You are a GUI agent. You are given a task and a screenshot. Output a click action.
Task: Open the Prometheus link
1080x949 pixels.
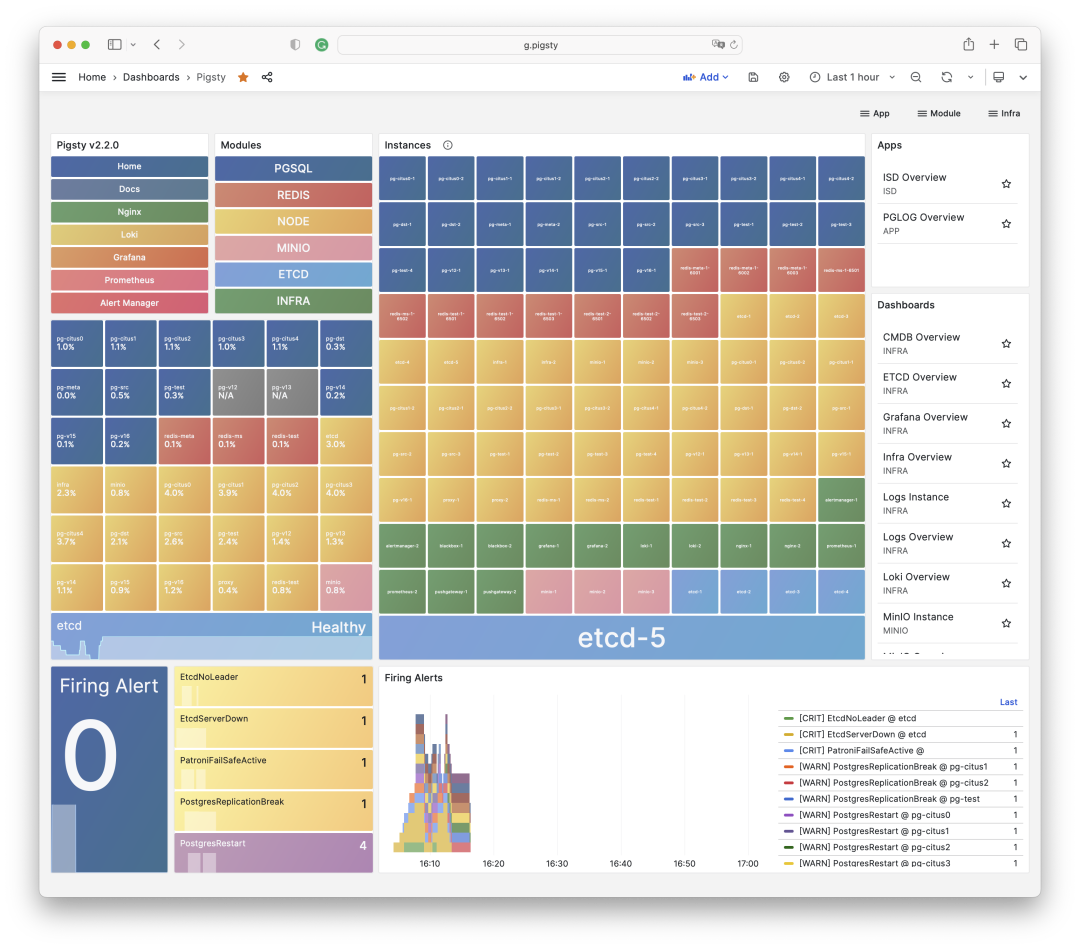tap(129, 280)
